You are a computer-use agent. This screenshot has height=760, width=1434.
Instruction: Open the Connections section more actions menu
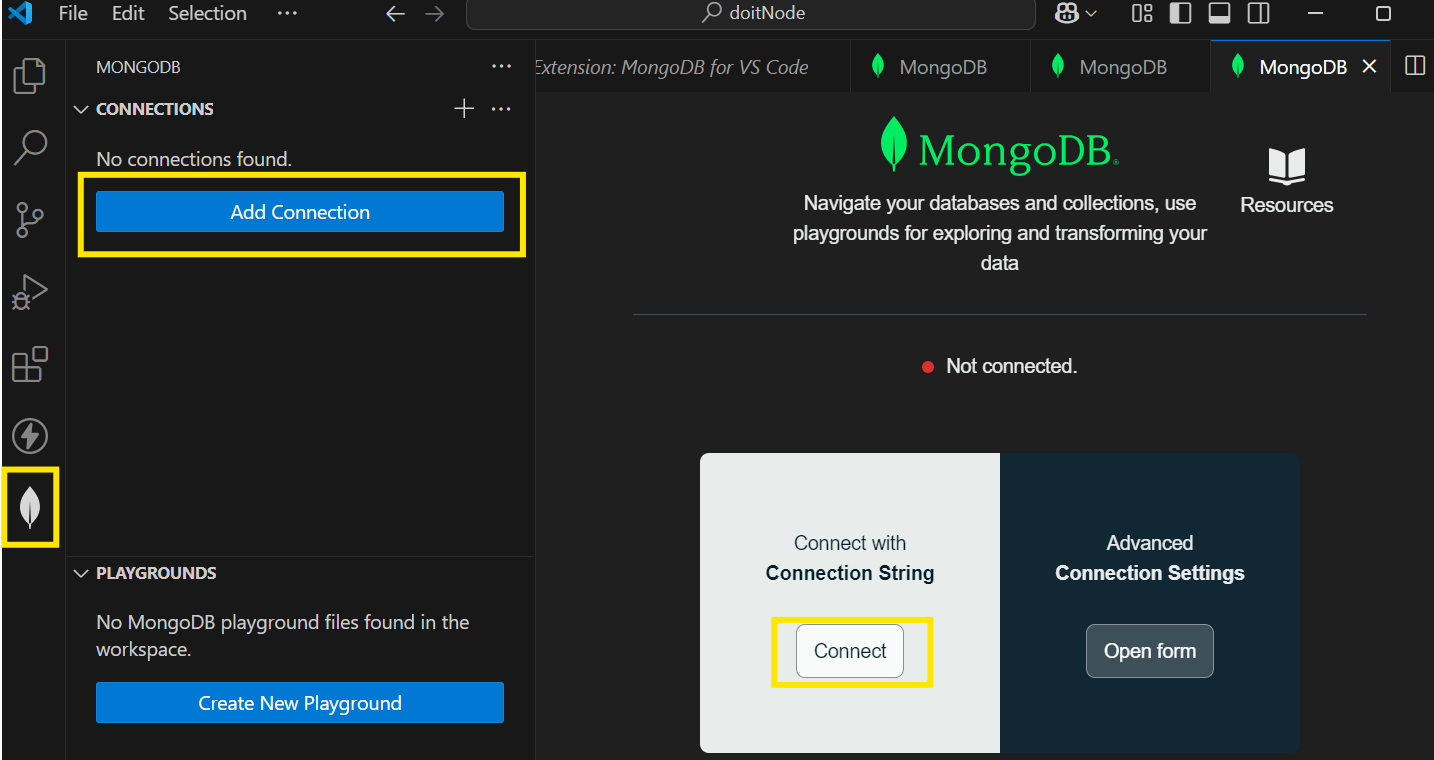click(502, 109)
